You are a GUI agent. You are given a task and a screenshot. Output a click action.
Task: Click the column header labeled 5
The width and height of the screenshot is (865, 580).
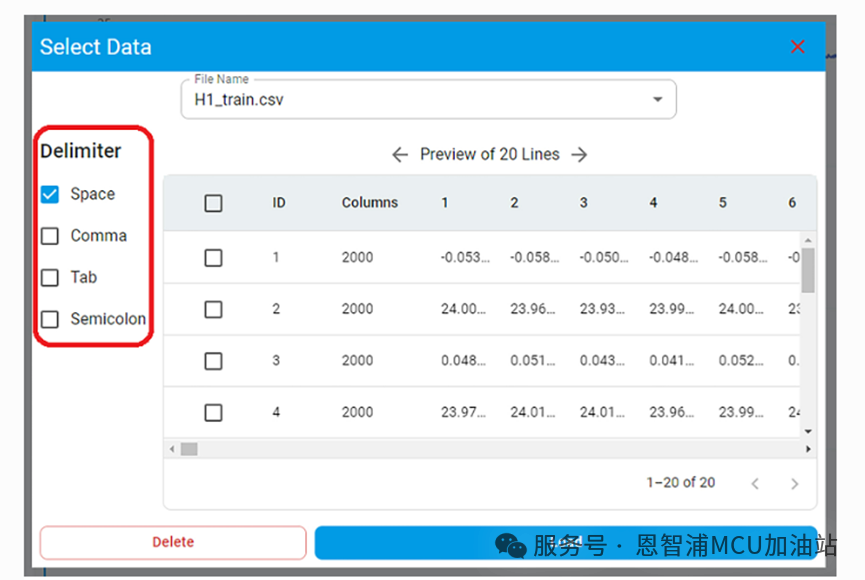723,203
